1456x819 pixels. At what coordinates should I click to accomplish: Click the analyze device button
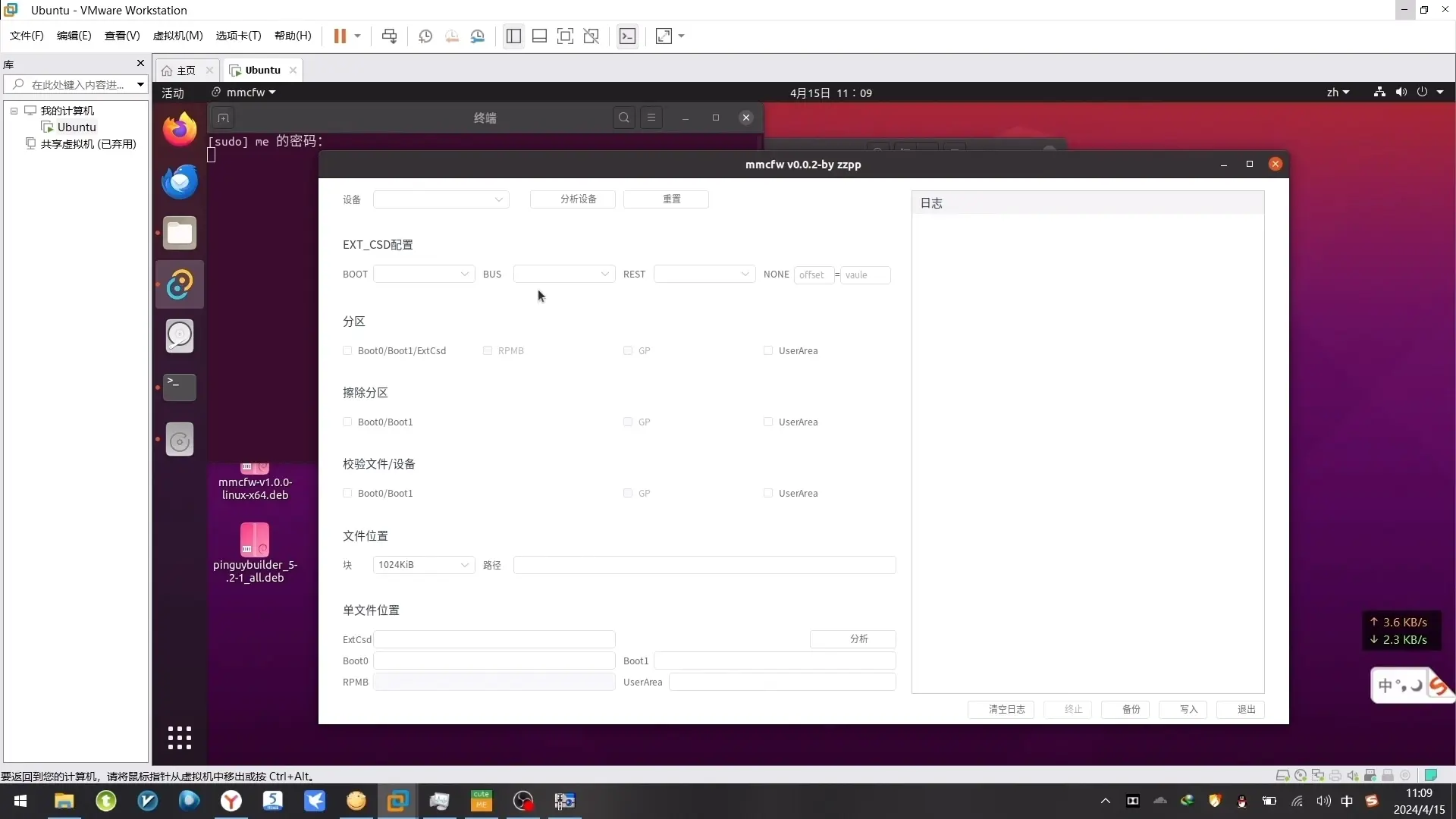click(x=573, y=199)
